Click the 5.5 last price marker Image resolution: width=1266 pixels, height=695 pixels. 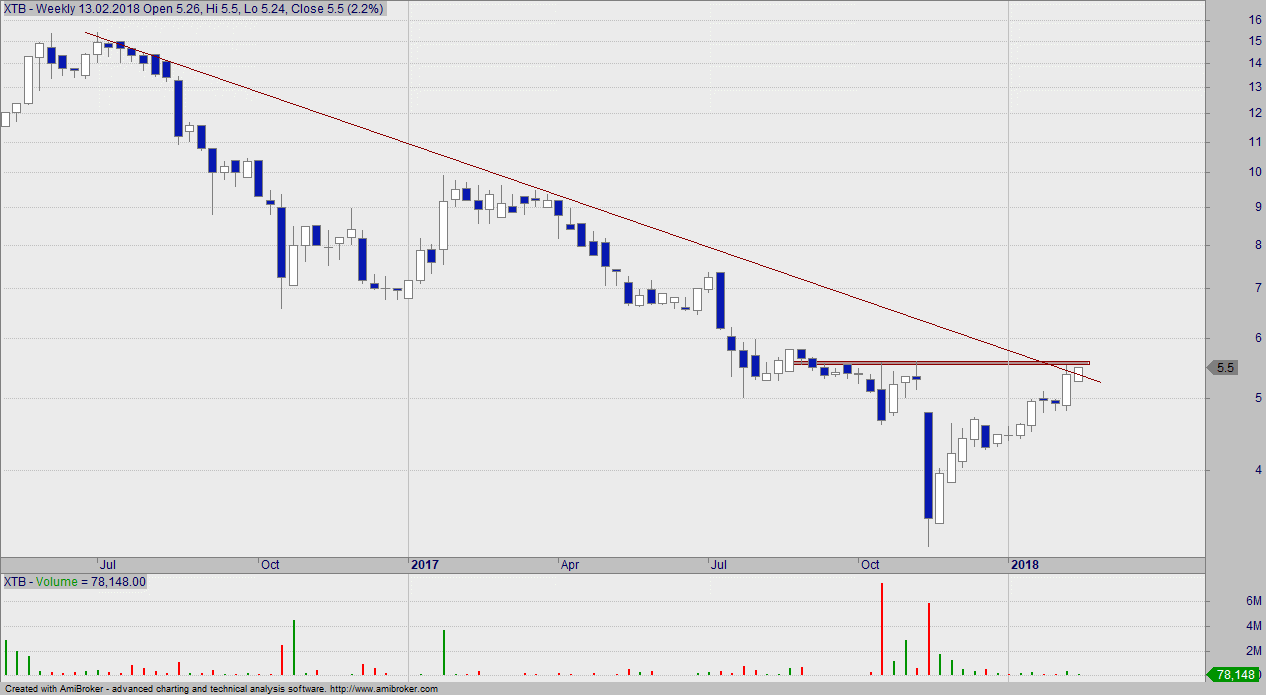1223,368
